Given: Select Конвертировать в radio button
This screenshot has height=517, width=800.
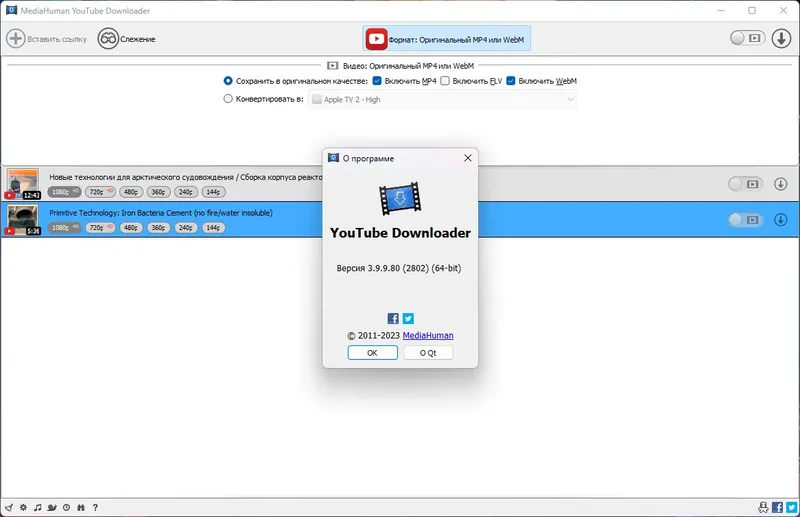Looking at the screenshot, I should 228,99.
